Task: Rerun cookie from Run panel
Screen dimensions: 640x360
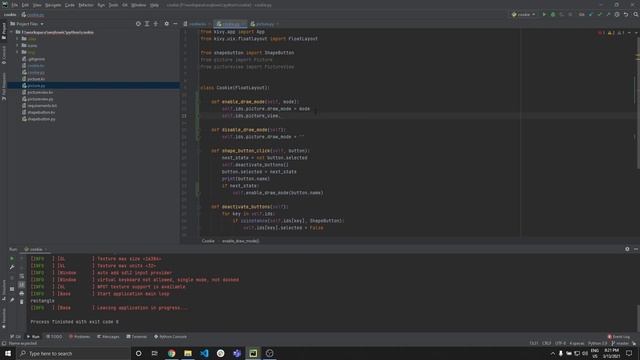Action: [x=12, y=258]
